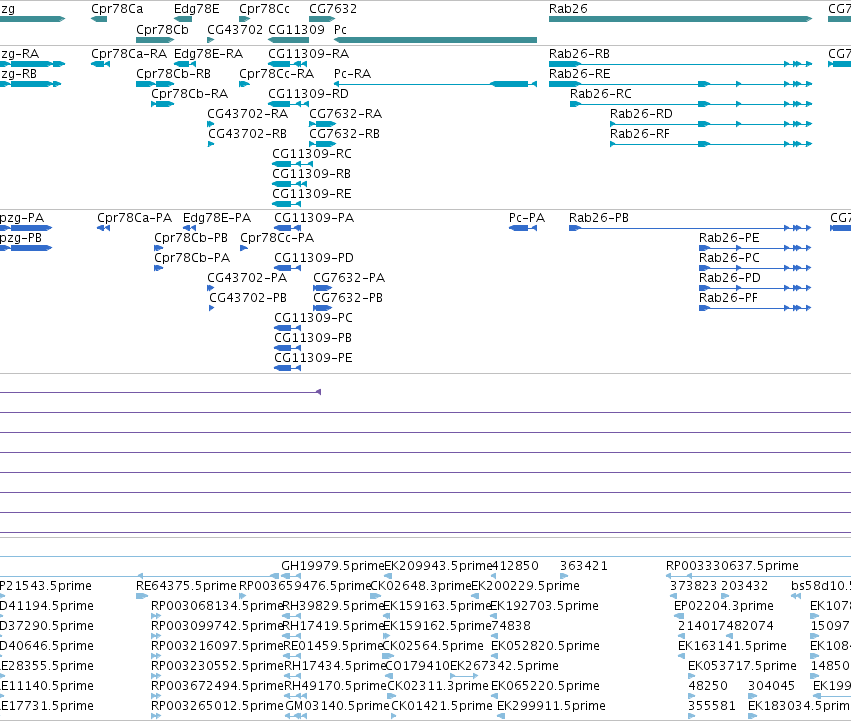Viewport: 851px width, 721px height.
Task: Click the Cpr78Cc-PA protein label
Action: point(277,238)
